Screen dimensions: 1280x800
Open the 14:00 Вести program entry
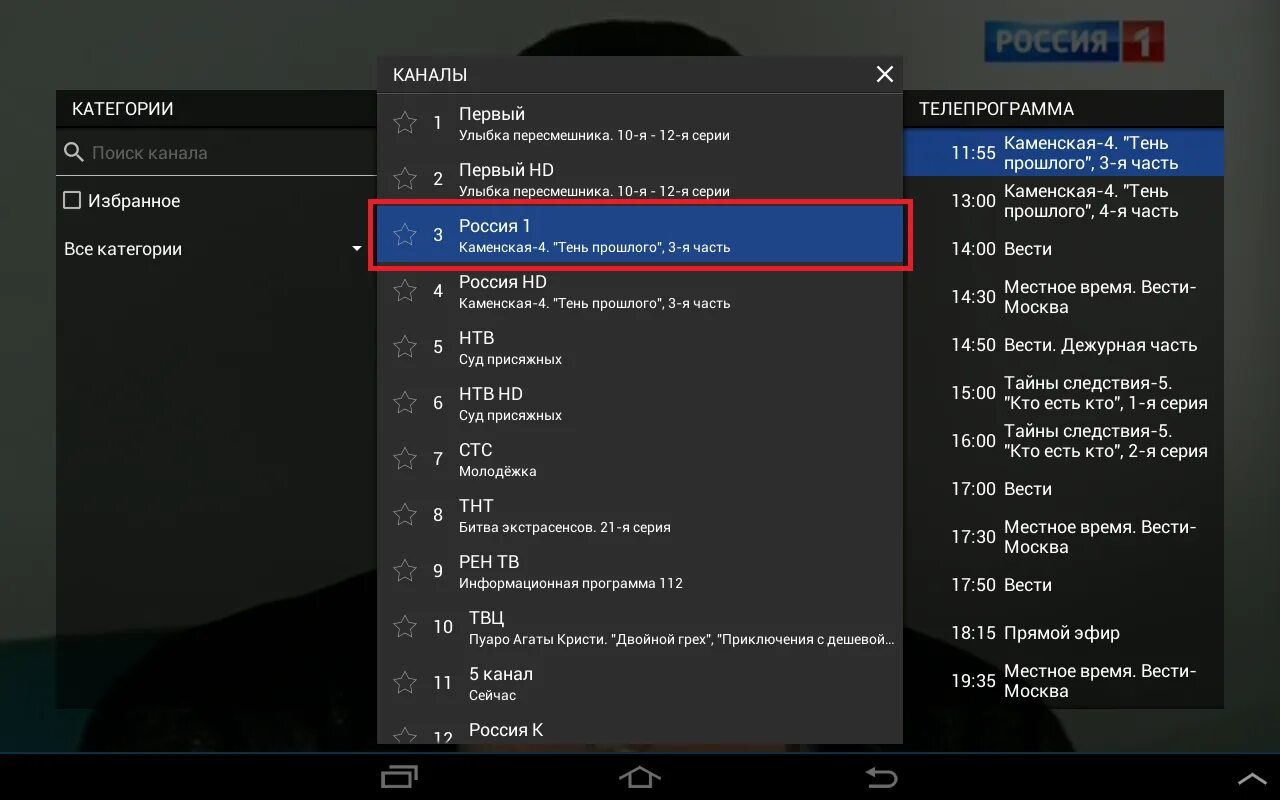pyautogui.click(x=1064, y=249)
